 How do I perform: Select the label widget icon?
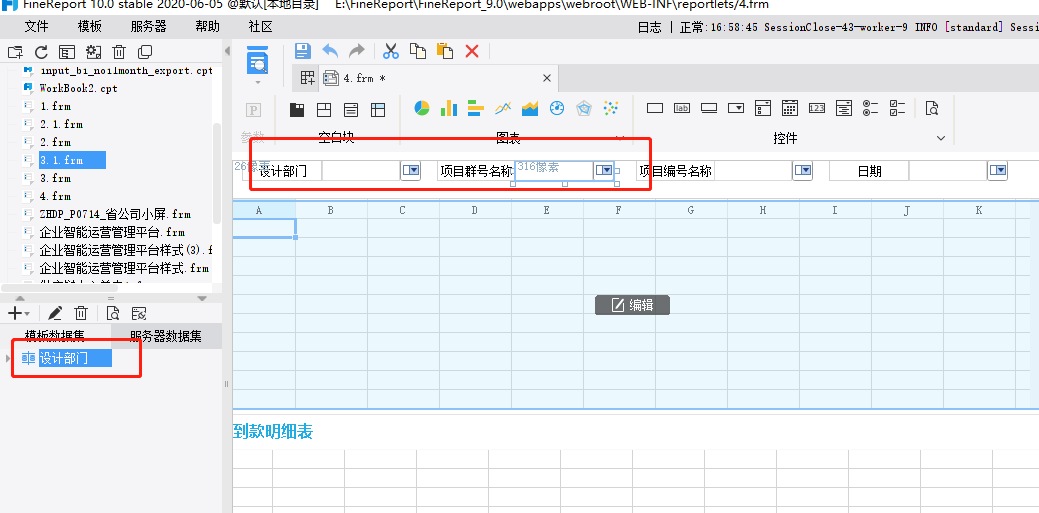(682, 108)
